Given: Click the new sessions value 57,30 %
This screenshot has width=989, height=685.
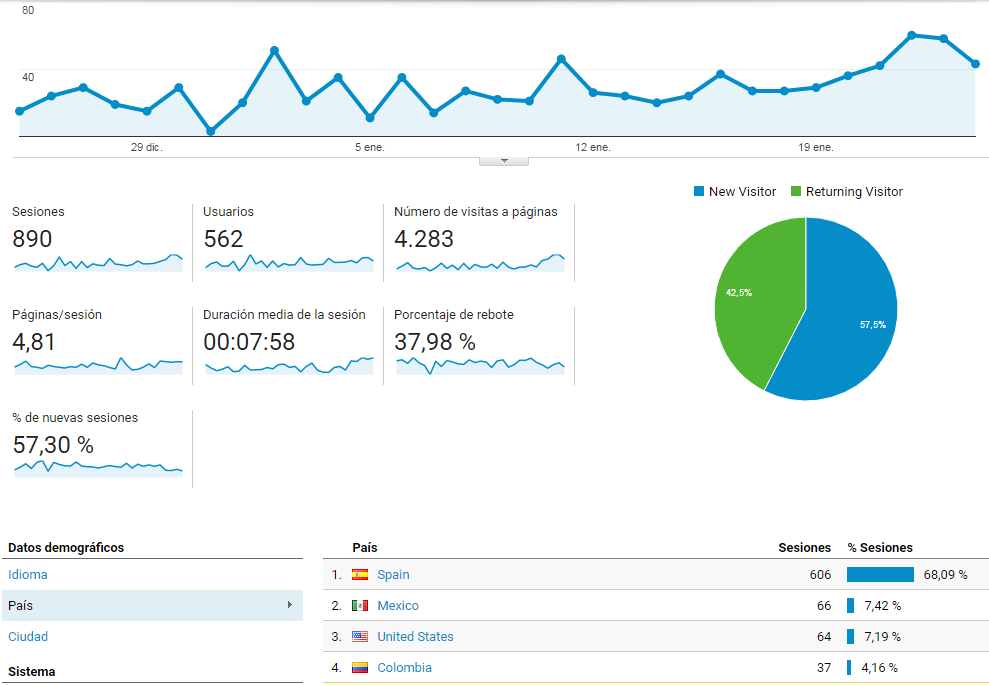Looking at the screenshot, I should [53, 445].
